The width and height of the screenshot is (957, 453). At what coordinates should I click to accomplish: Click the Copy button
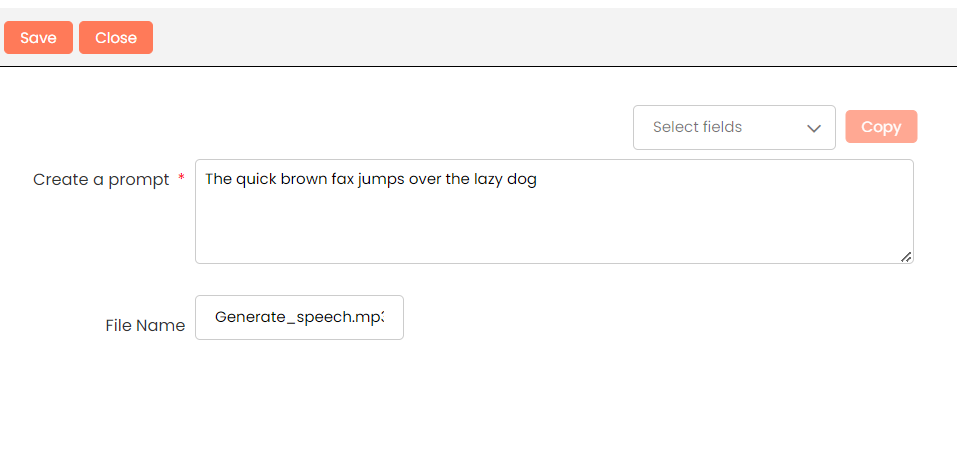point(880,127)
